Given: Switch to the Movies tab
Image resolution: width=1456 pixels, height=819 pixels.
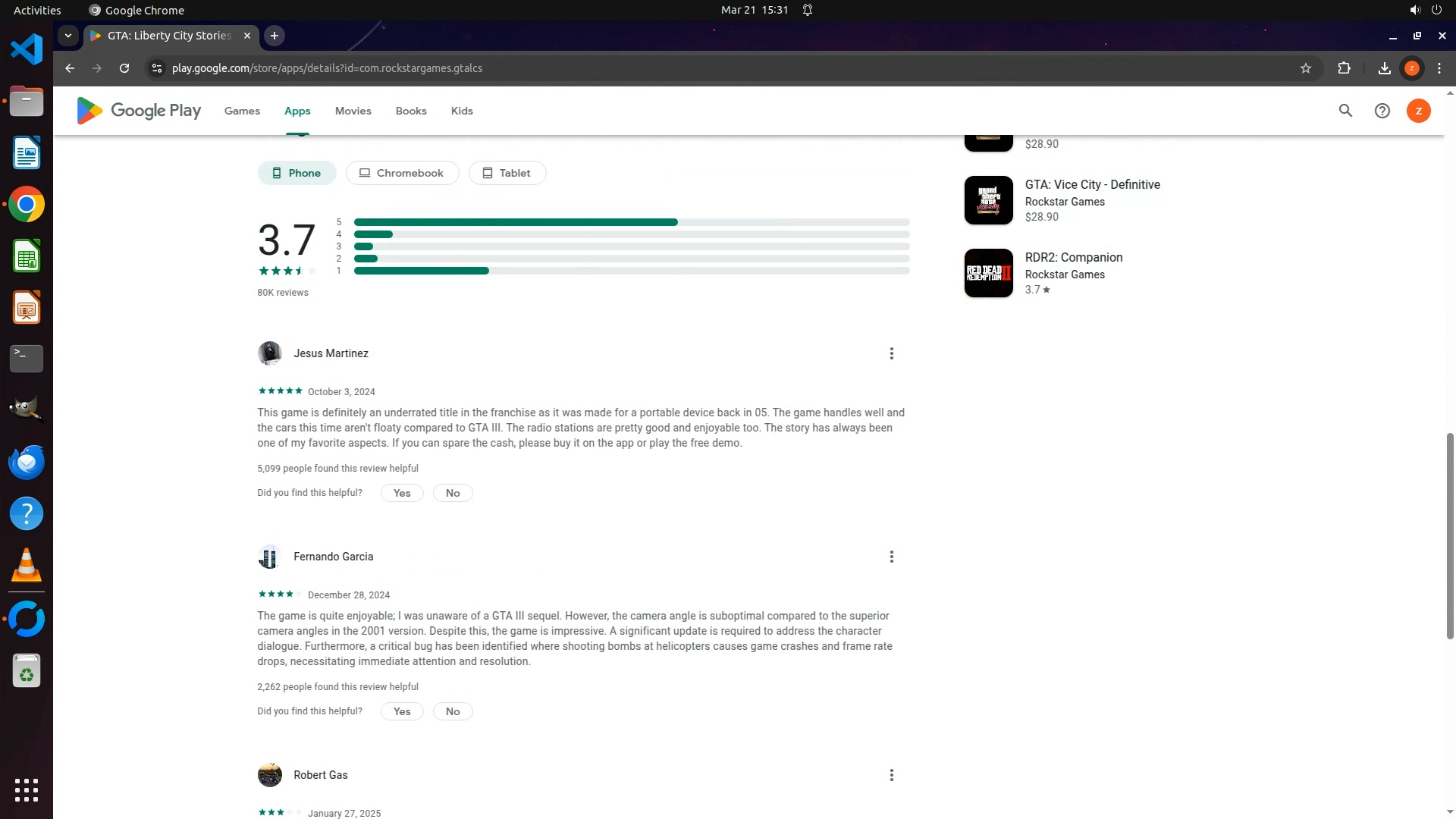Looking at the screenshot, I should click(353, 111).
